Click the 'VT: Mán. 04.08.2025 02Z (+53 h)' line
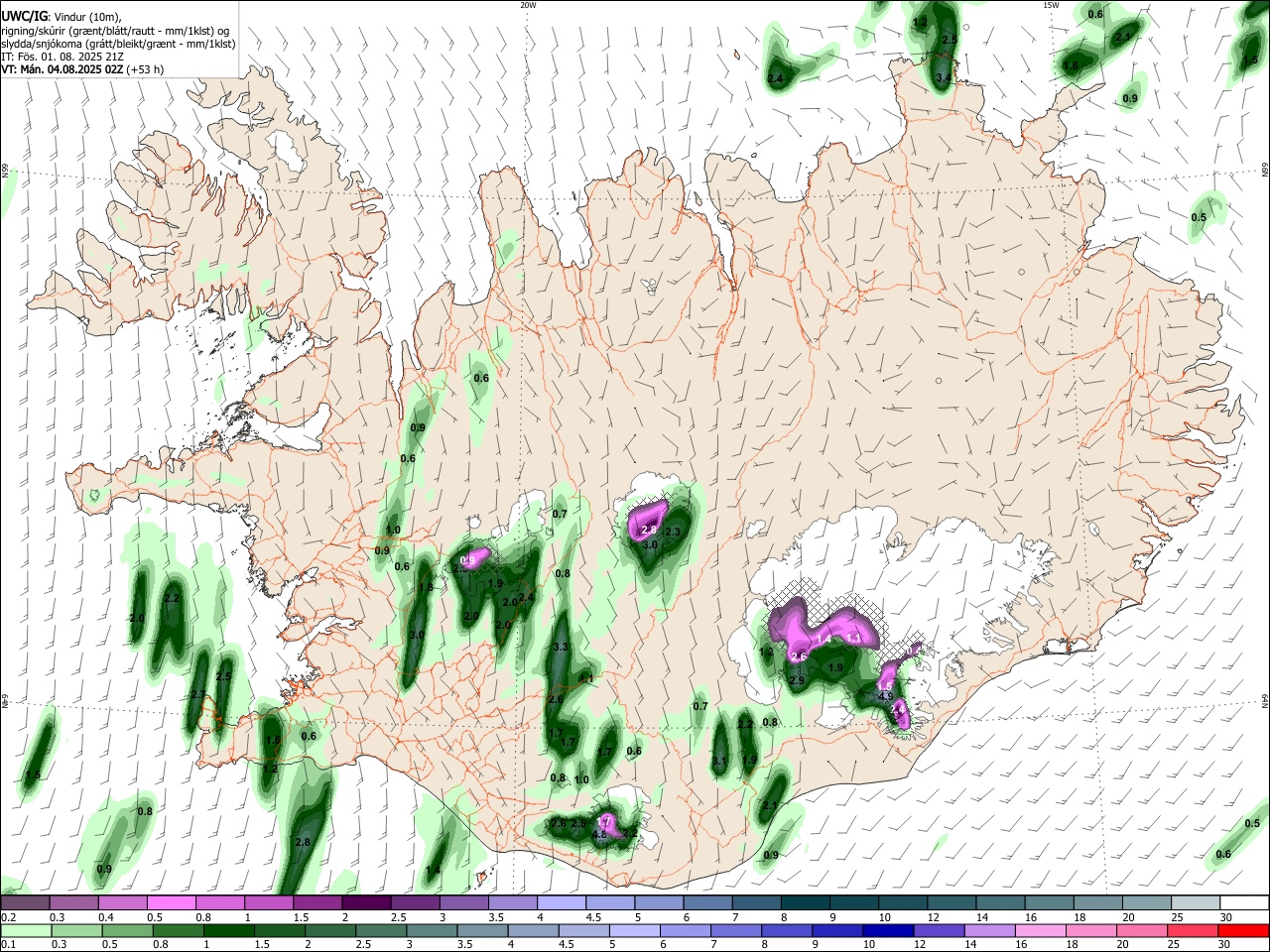Screen dimensions: 1270x952 (82, 69)
